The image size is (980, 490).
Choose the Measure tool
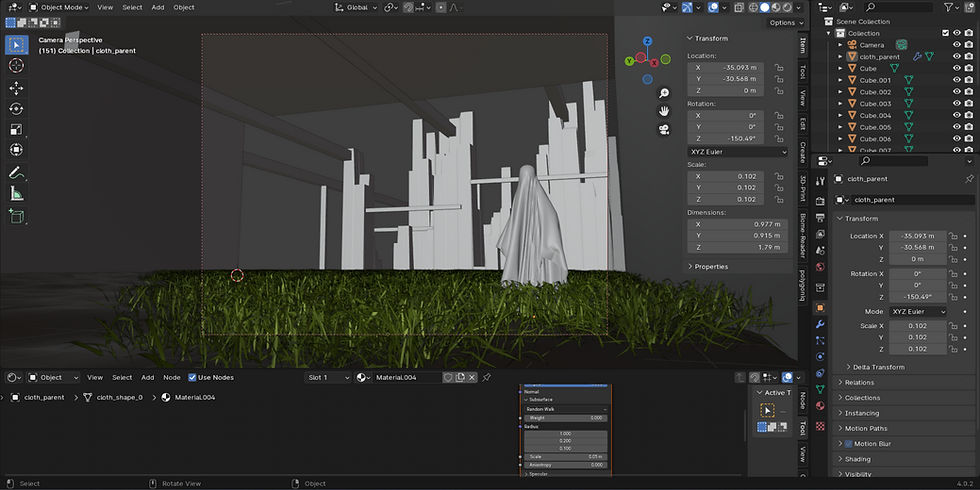point(16,194)
